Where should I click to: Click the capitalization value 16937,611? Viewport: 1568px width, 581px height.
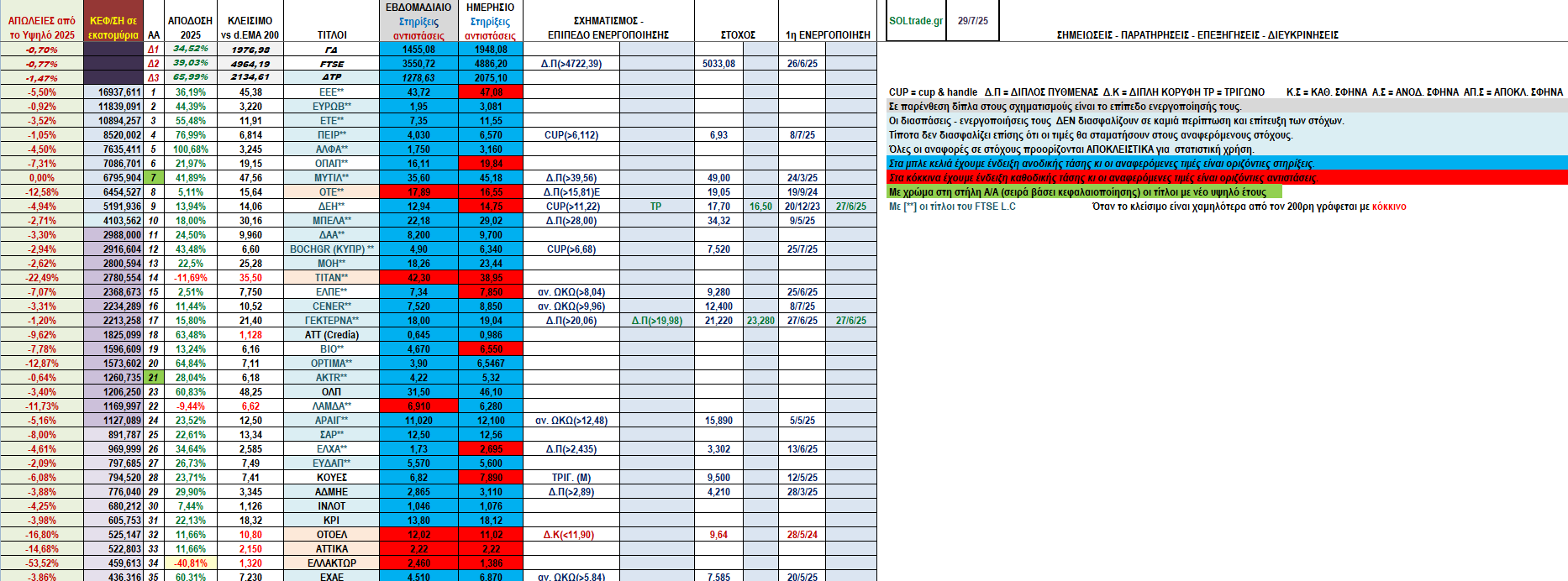(x=113, y=92)
